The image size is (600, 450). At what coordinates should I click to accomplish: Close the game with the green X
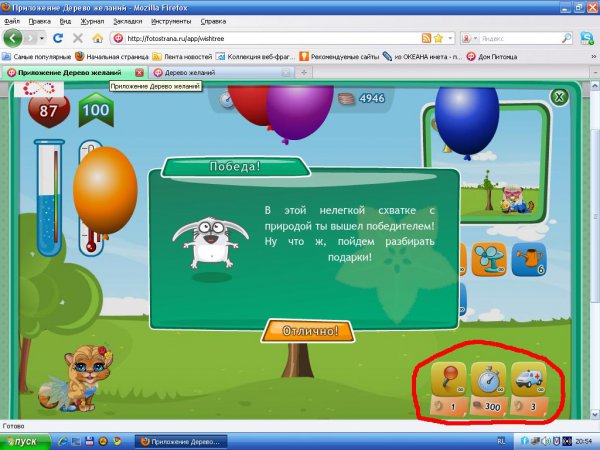(560, 97)
